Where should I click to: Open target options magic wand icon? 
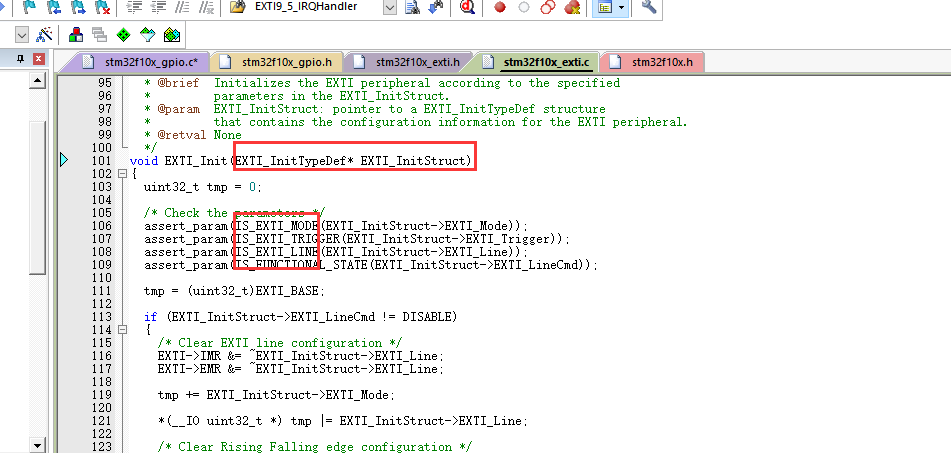tap(44, 34)
